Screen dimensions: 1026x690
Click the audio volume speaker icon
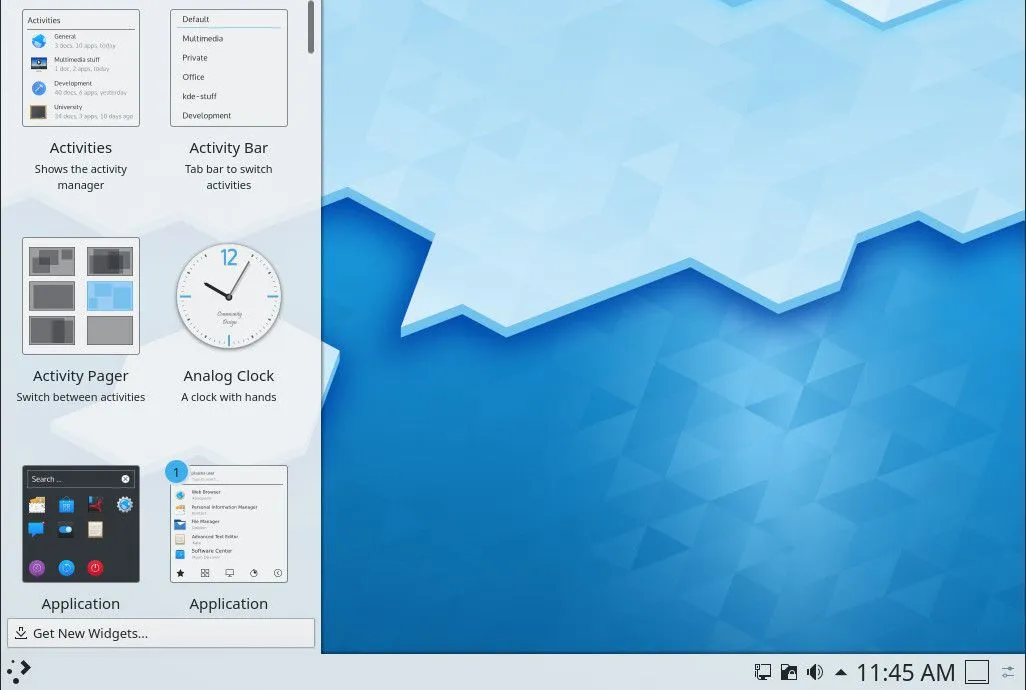click(815, 672)
